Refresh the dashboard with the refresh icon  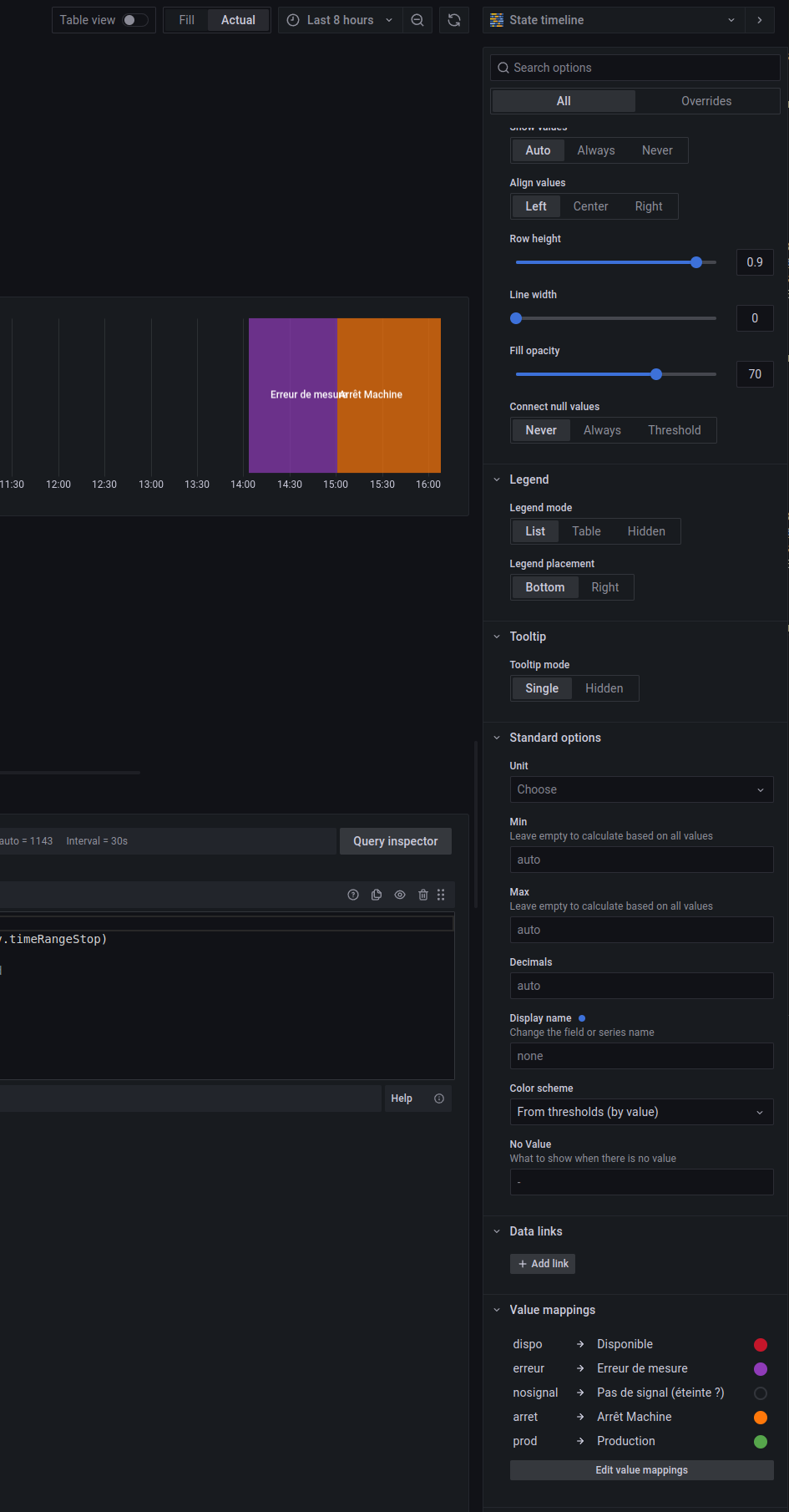454,20
